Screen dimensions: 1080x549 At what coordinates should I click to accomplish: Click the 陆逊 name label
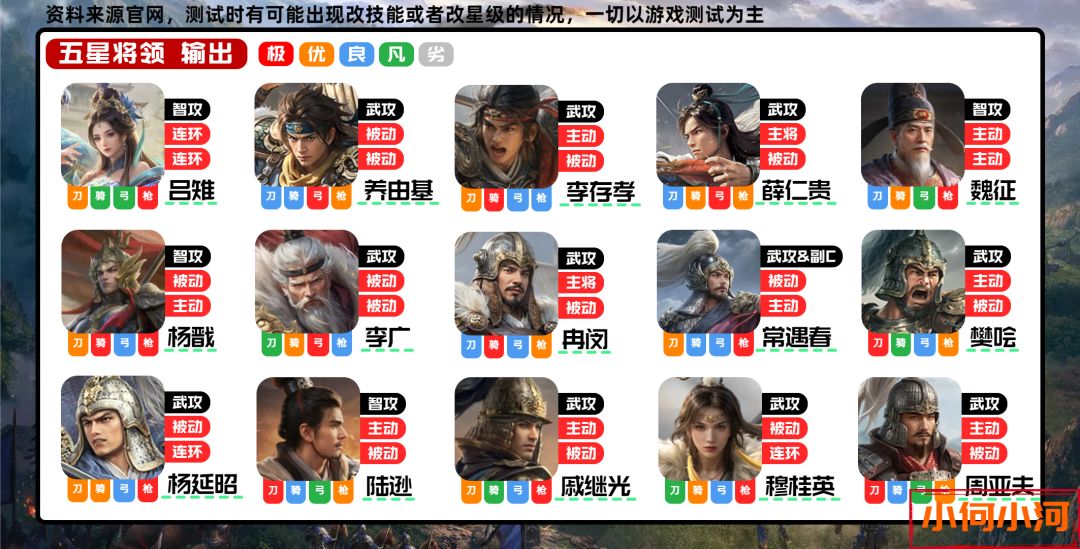coord(389,486)
